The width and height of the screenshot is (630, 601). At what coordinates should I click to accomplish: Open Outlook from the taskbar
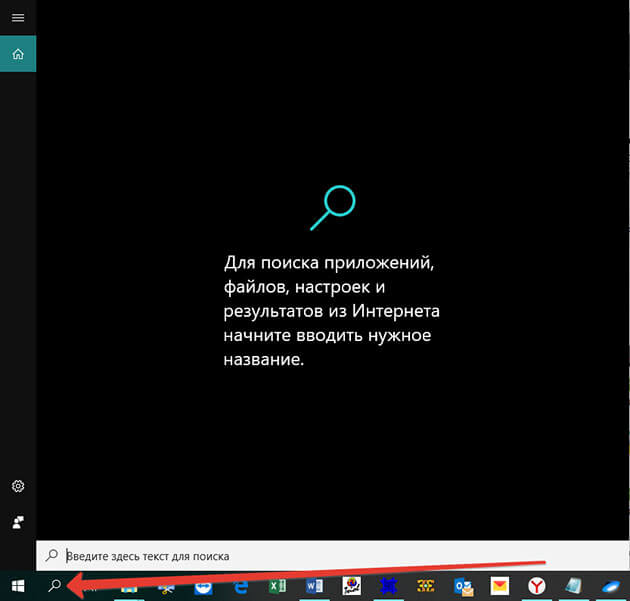click(463, 587)
